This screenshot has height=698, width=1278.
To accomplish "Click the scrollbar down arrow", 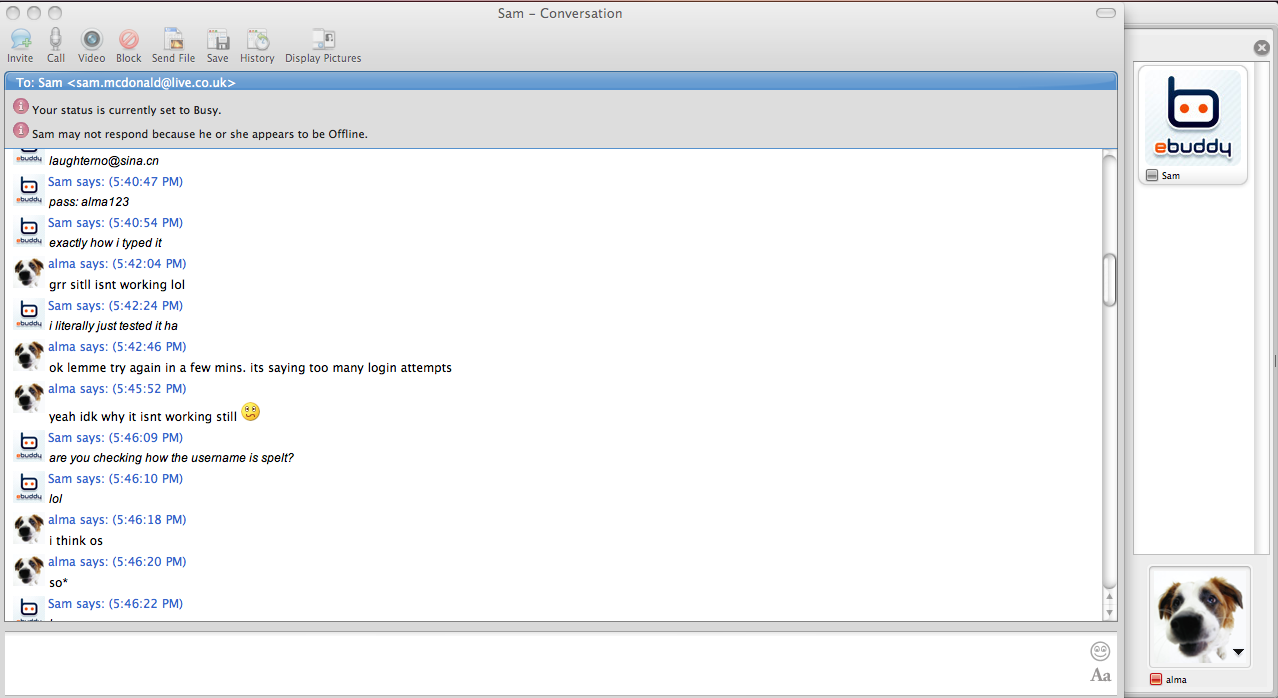I will click(x=1109, y=612).
